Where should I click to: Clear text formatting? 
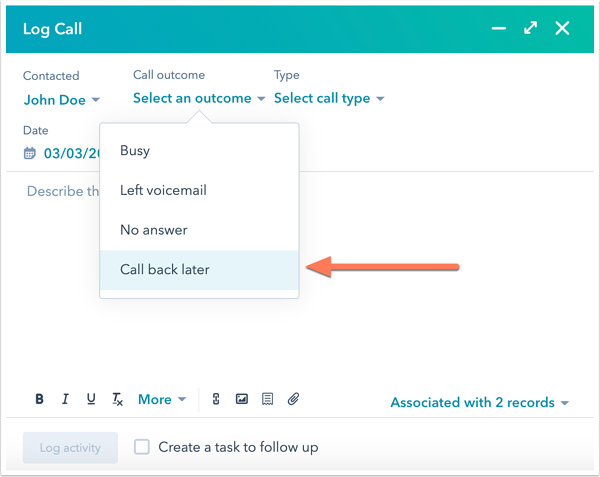117,400
